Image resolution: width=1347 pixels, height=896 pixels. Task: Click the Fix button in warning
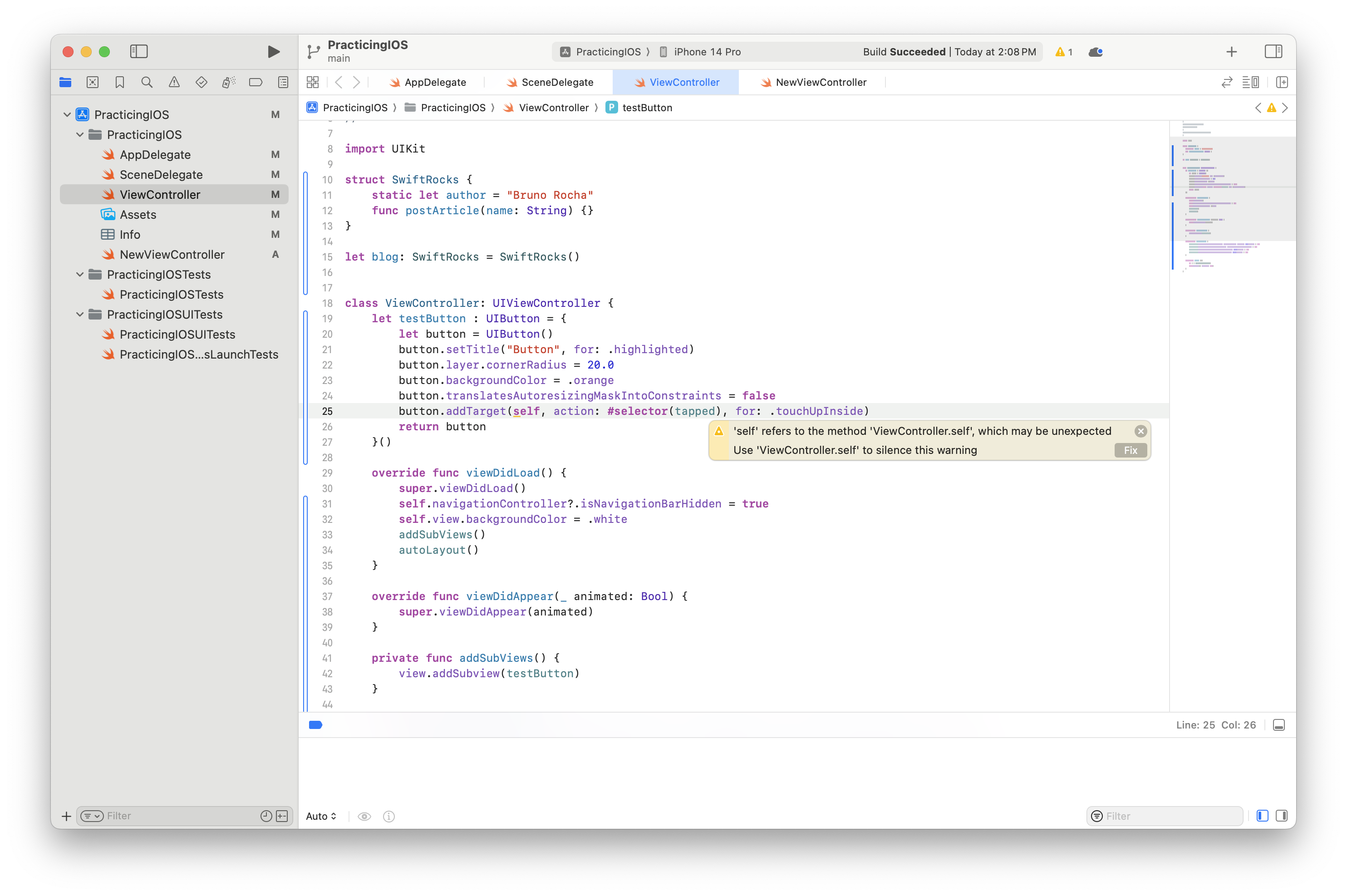coord(1130,450)
